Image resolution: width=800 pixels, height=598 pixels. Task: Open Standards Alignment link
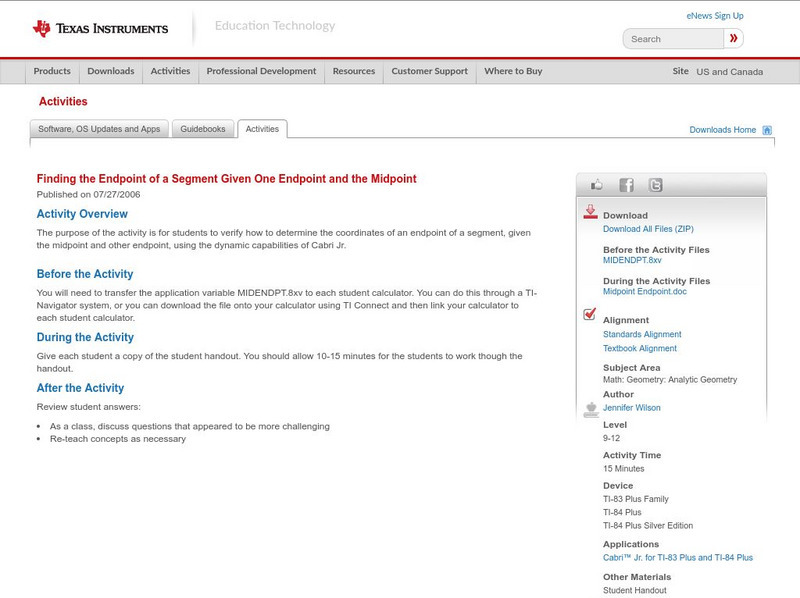(642, 334)
